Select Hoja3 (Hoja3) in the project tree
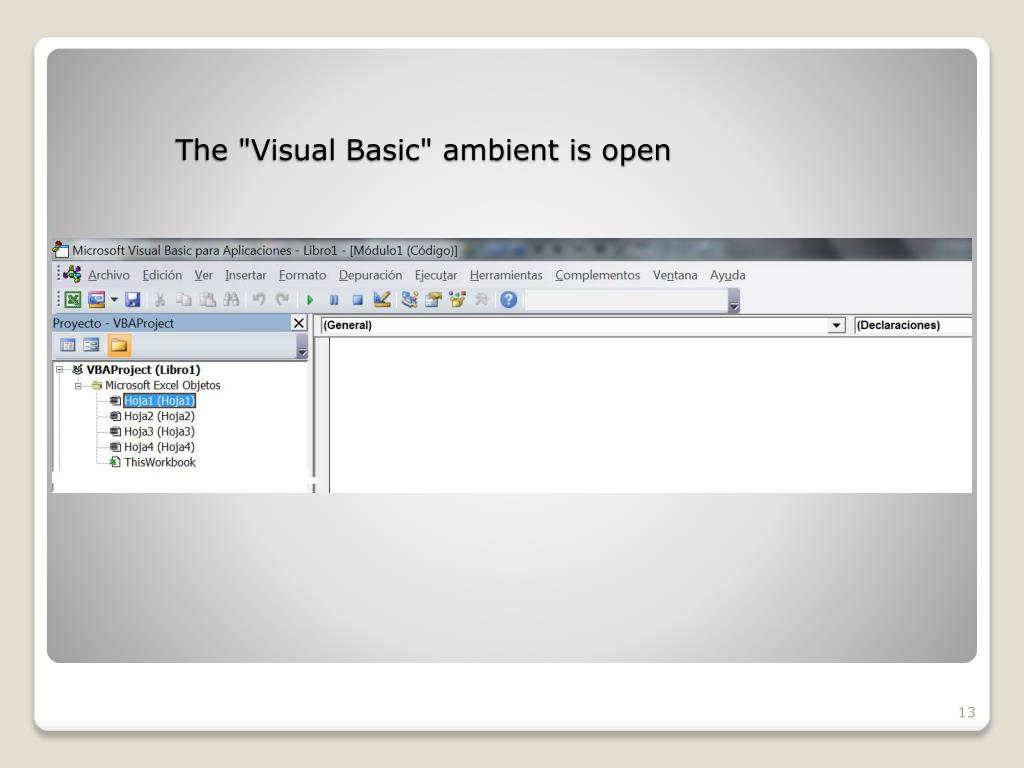This screenshot has width=1024, height=768. point(159,432)
